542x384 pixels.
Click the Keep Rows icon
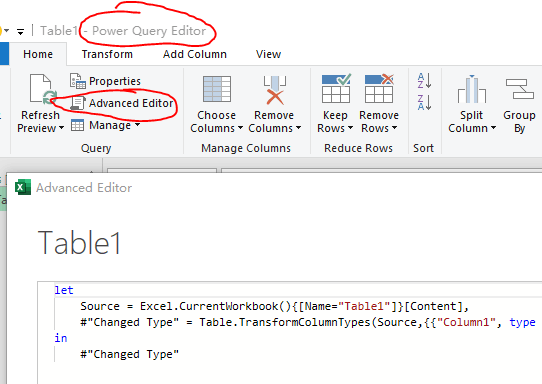coord(336,88)
